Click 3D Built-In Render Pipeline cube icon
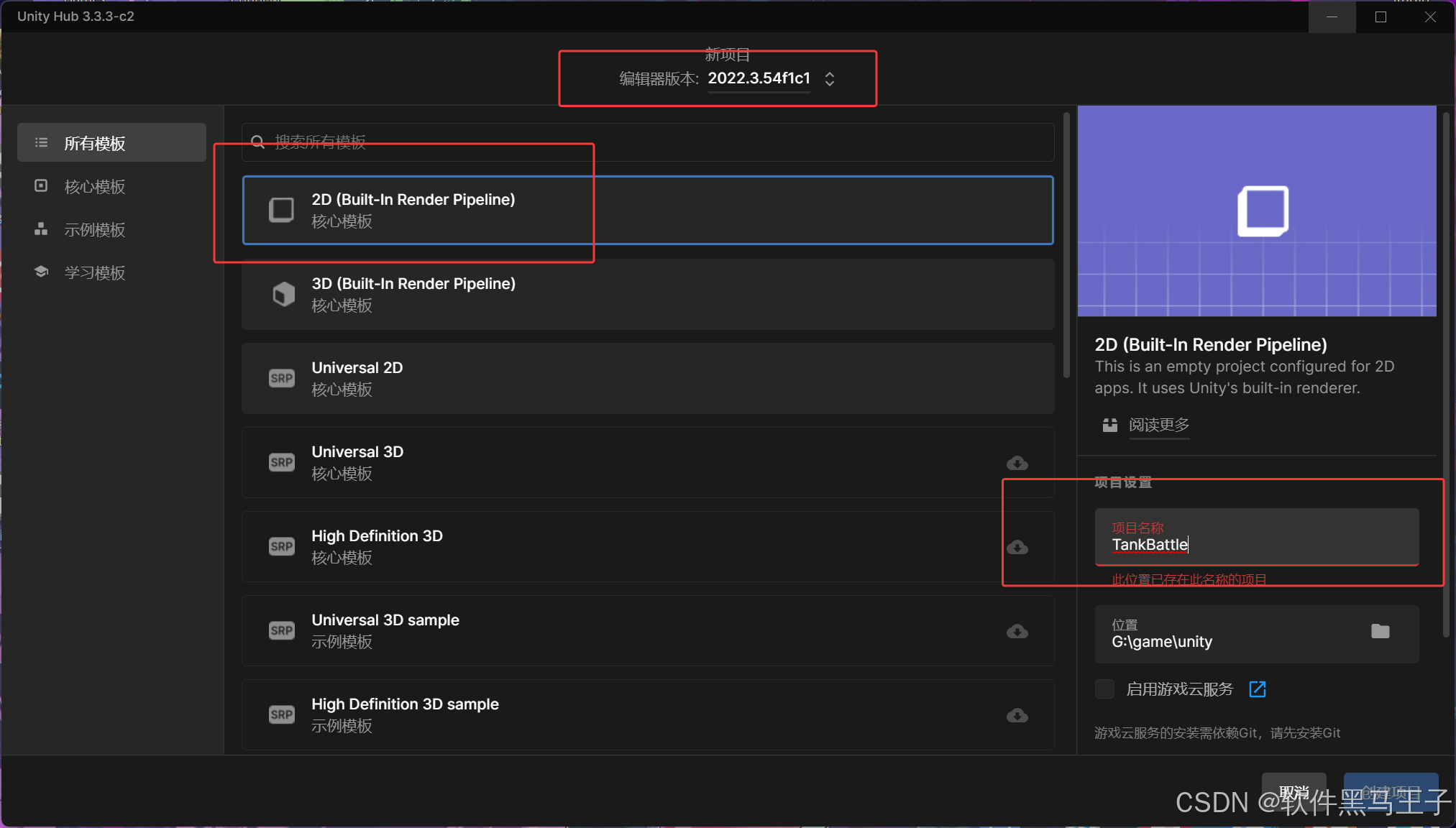Image resolution: width=1456 pixels, height=828 pixels. click(283, 294)
